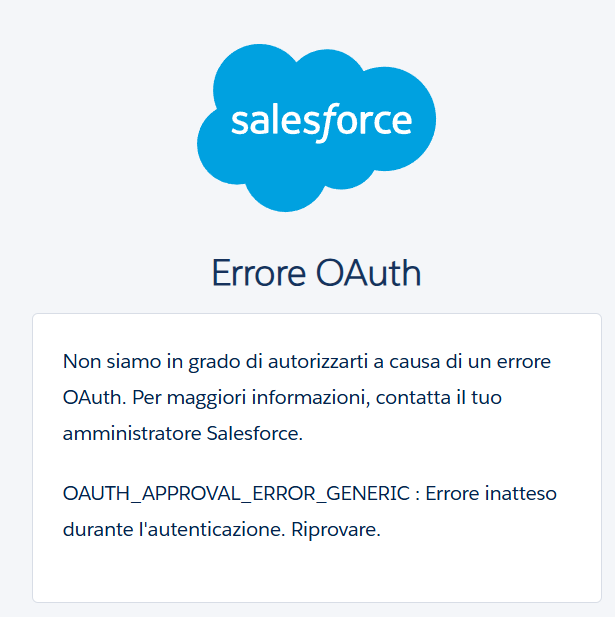Click the "Errore OAuth" page heading
Viewport: 615px width, 617px height.
tap(316, 273)
